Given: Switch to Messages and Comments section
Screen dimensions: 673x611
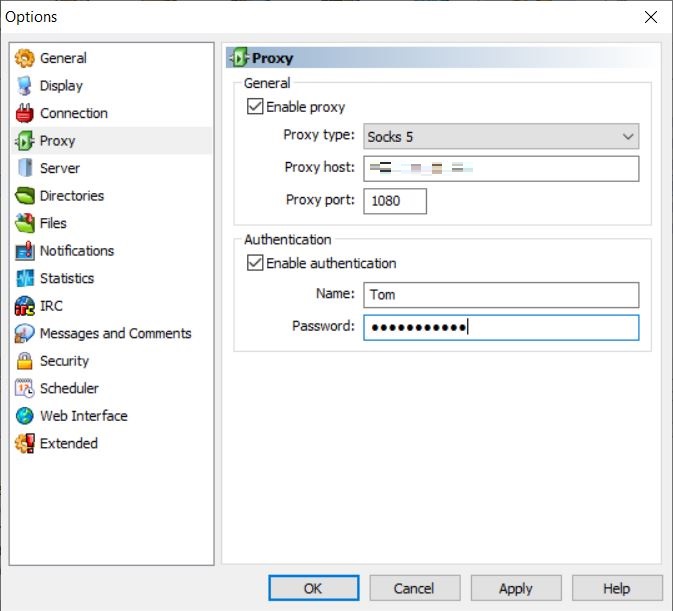Looking at the screenshot, I should point(115,333).
